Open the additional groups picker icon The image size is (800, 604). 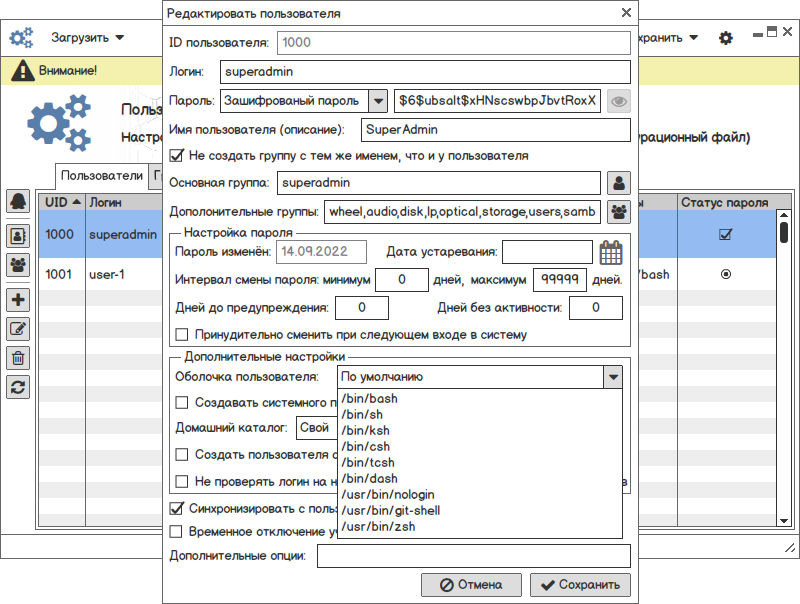click(619, 212)
